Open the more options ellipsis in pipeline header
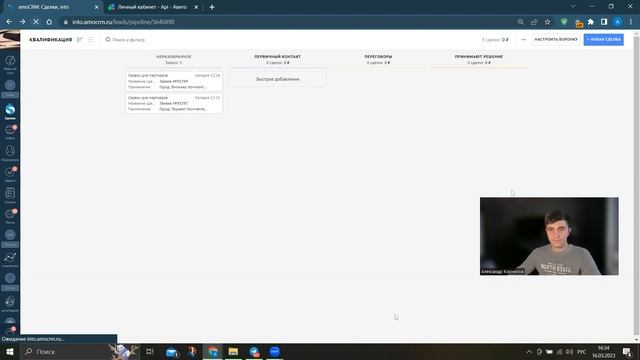 tap(524, 40)
